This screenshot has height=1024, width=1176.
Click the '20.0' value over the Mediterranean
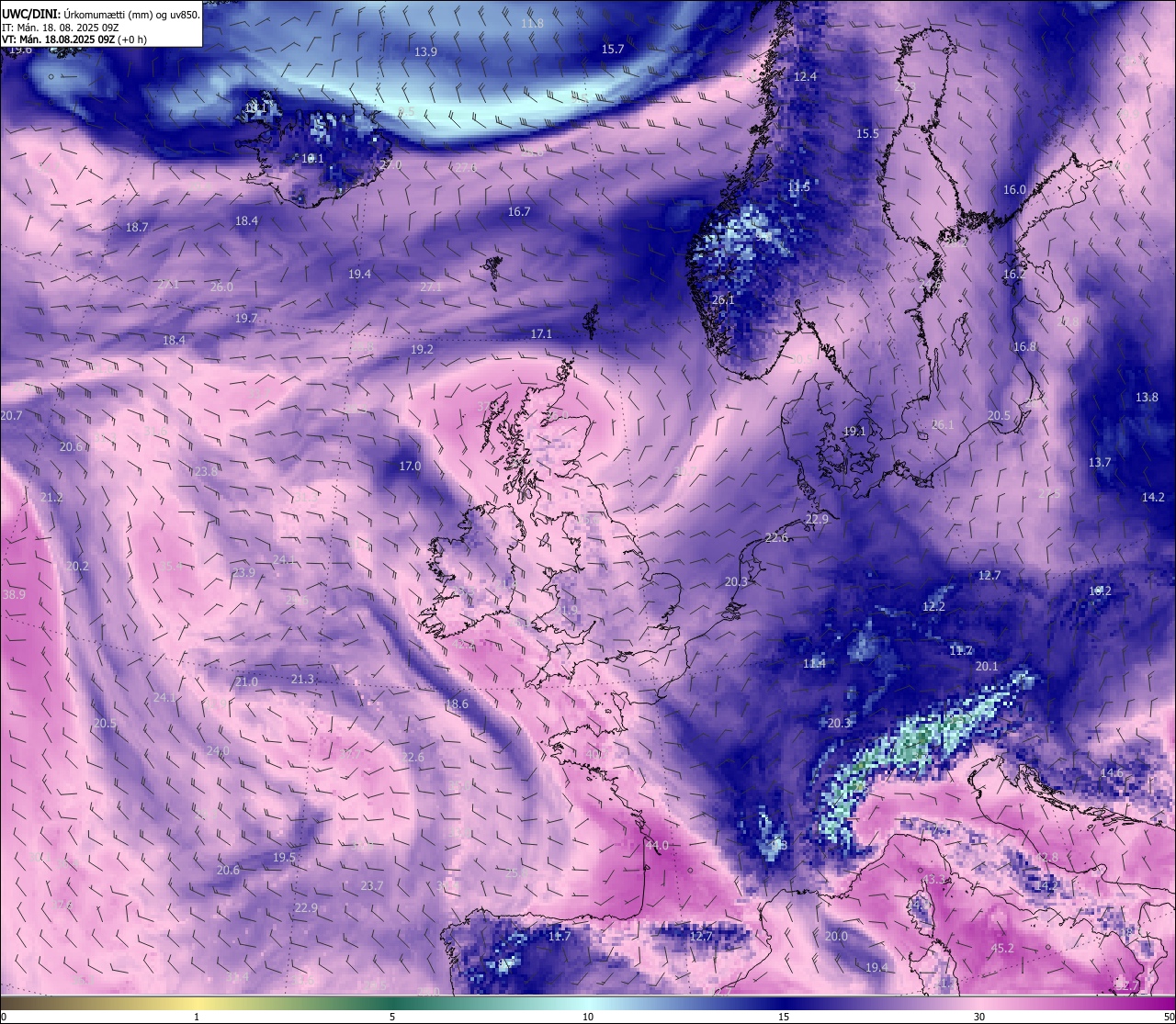click(836, 936)
